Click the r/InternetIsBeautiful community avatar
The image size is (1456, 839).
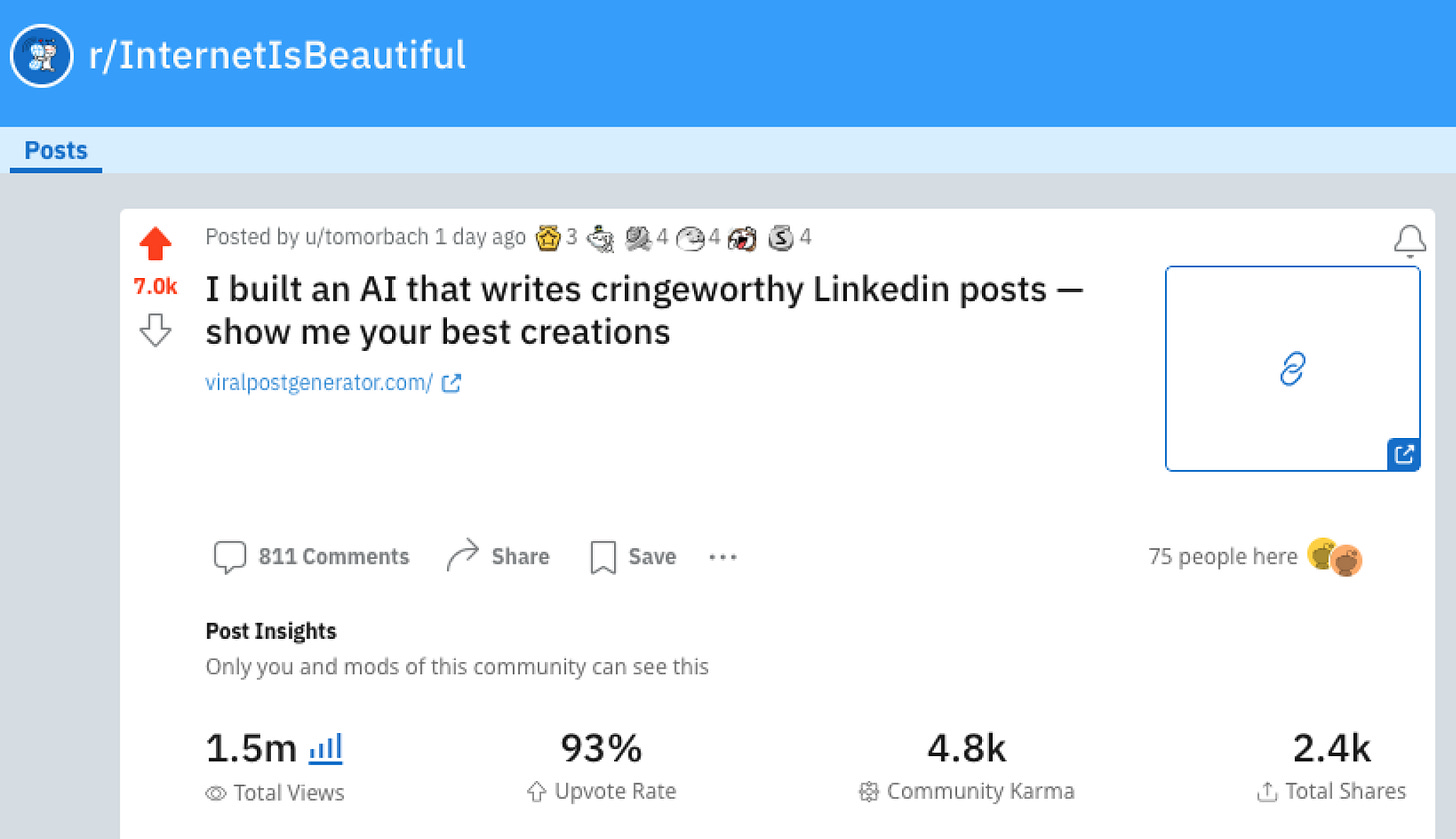41,55
